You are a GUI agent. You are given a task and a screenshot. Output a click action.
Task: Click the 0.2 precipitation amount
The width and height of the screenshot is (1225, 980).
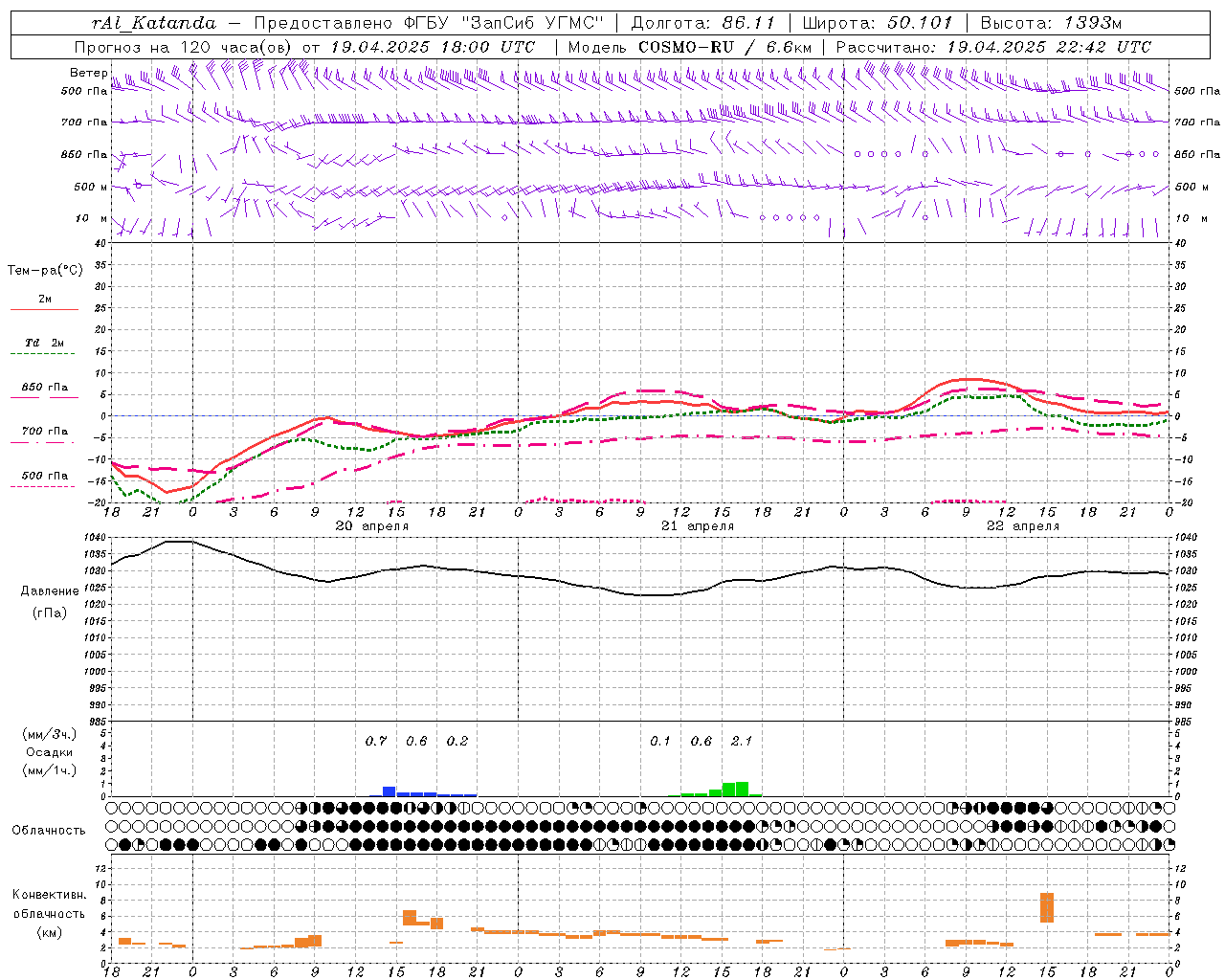pyautogui.click(x=457, y=742)
